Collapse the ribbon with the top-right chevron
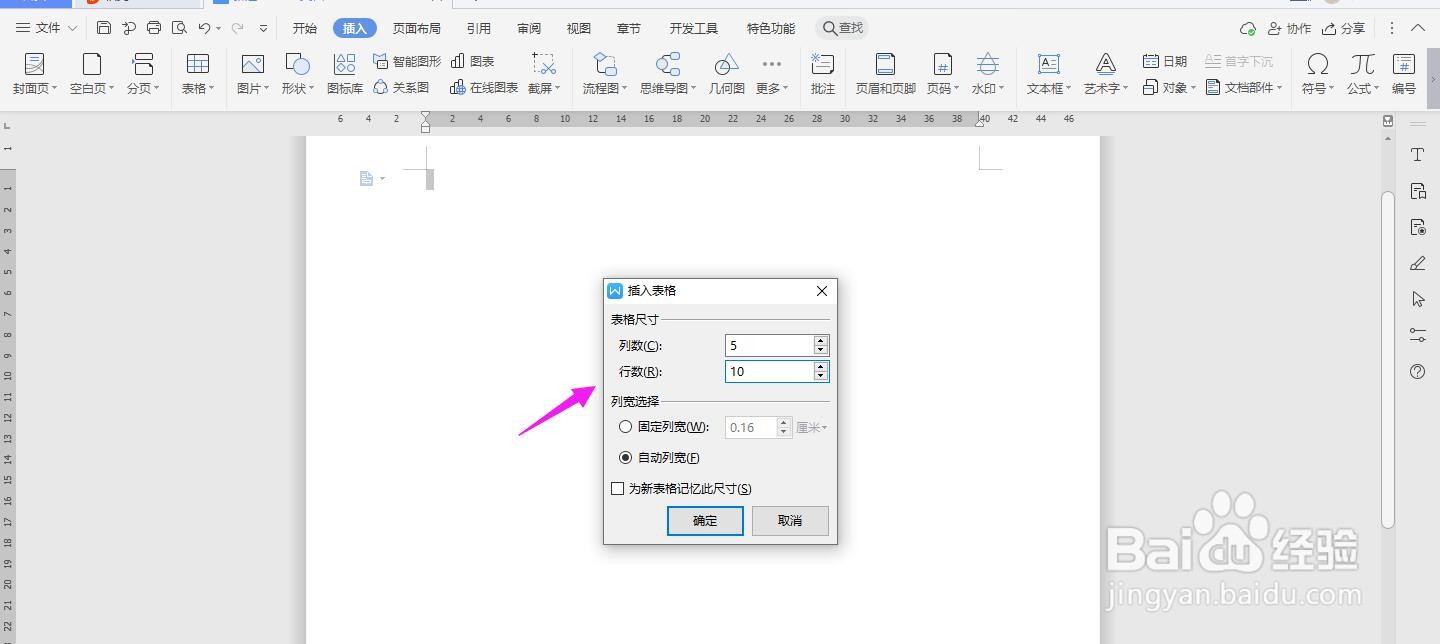This screenshot has width=1440, height=644. coord(1418,28)
